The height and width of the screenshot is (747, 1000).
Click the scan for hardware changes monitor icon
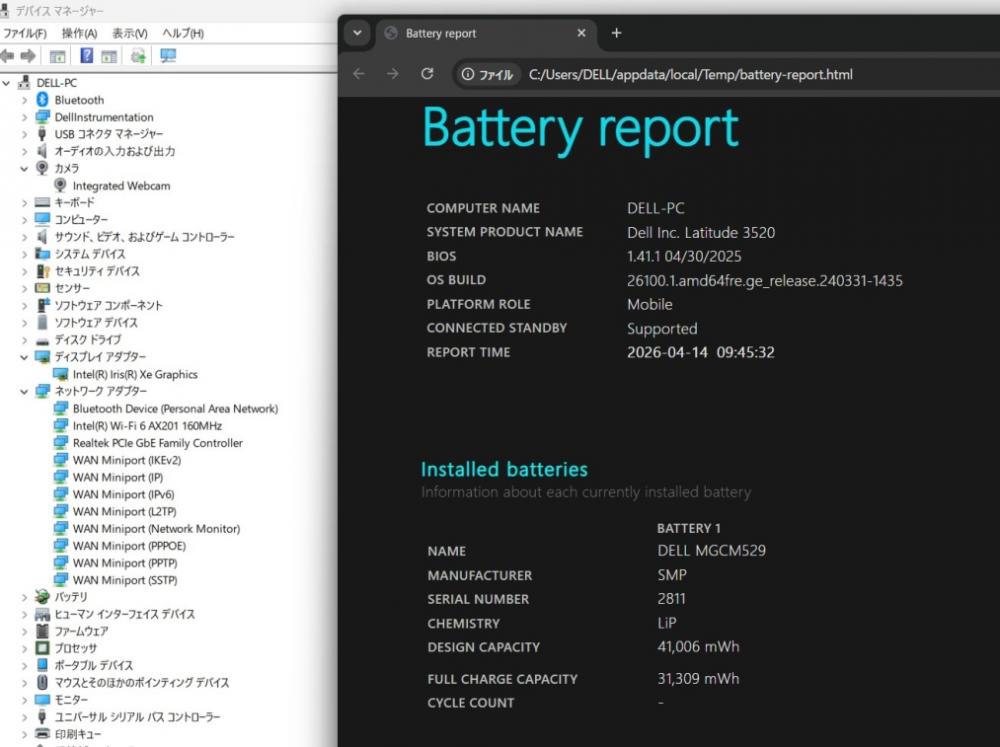tap(168, 56)
